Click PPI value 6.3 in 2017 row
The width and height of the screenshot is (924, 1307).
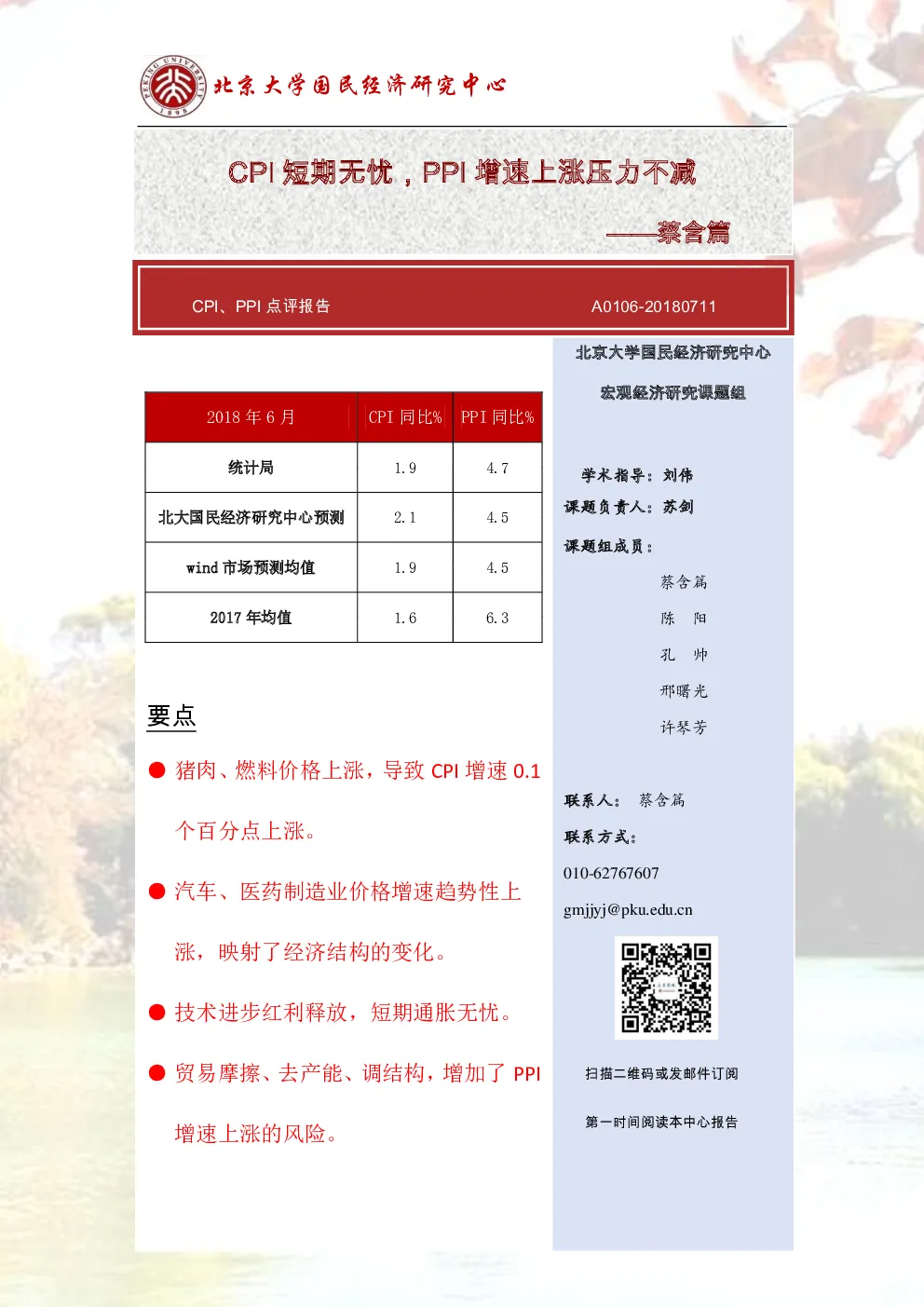(497, 619)
